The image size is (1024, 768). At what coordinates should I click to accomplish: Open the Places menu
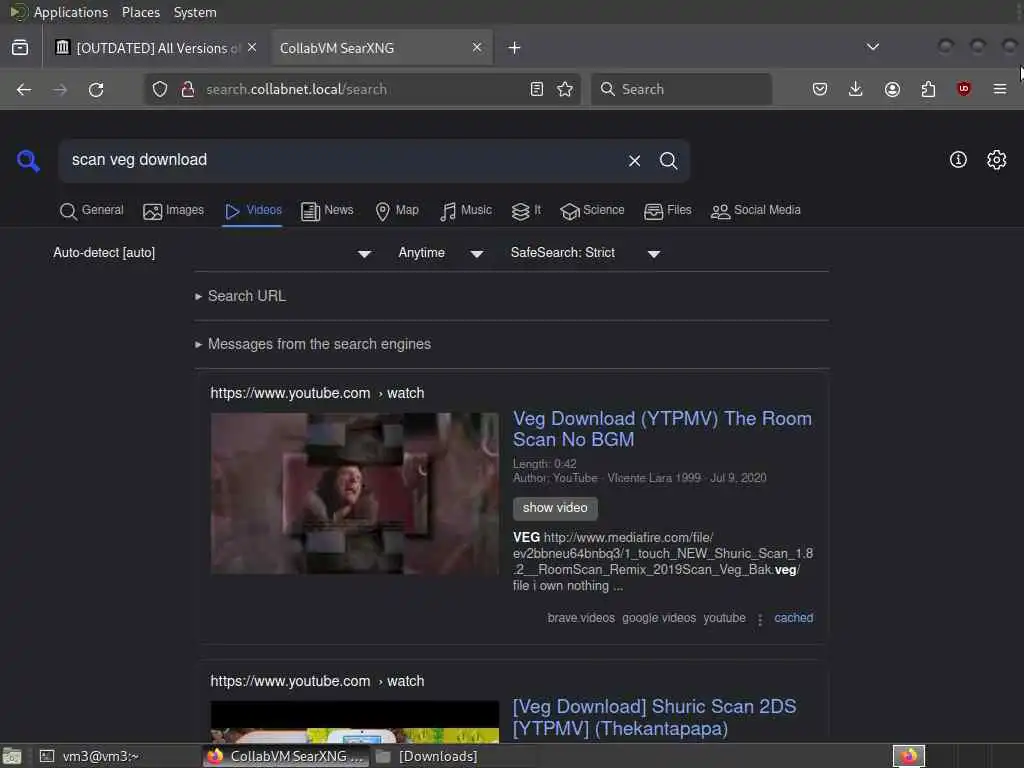(x=140, y=12)
